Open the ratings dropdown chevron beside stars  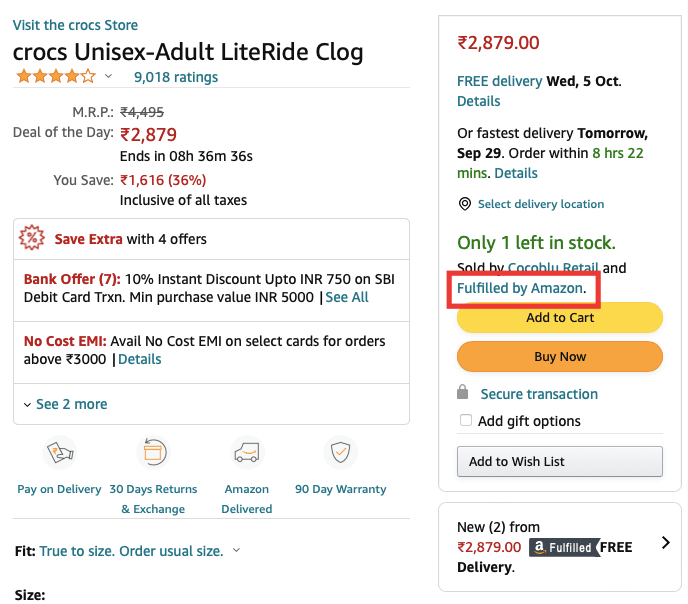tap(109, 77)
